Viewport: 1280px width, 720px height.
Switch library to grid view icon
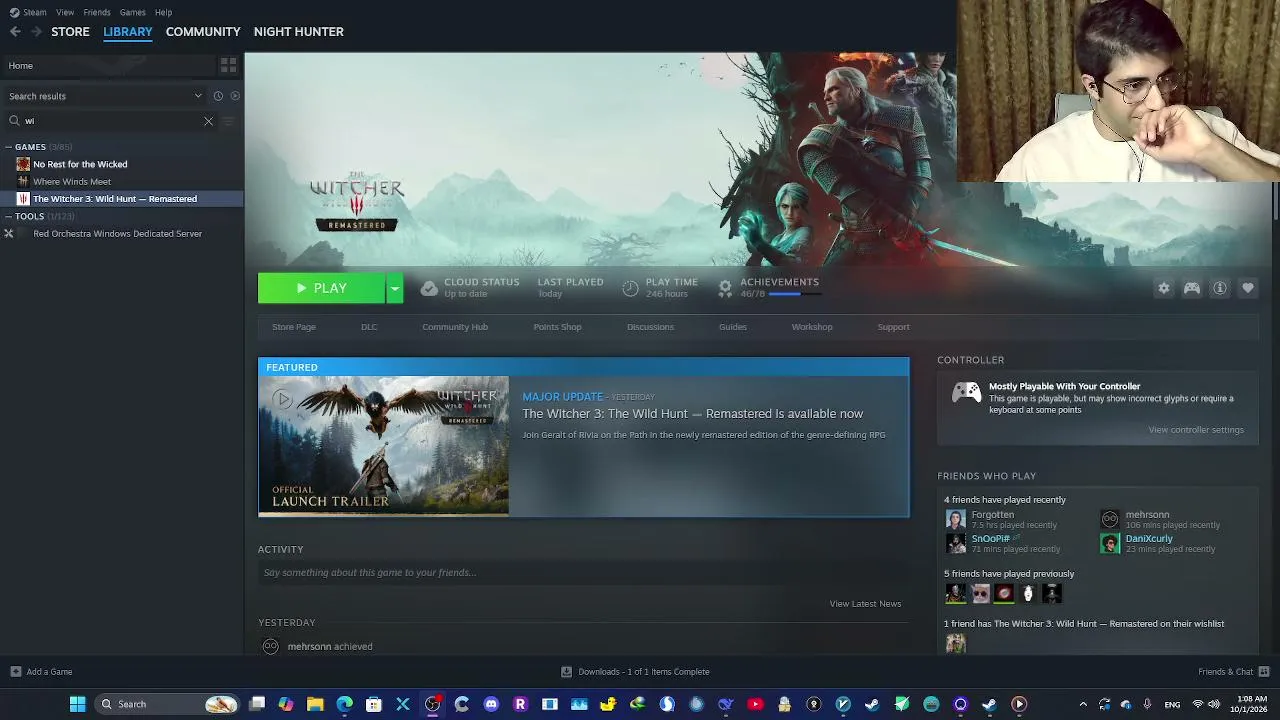coord(228,65)
